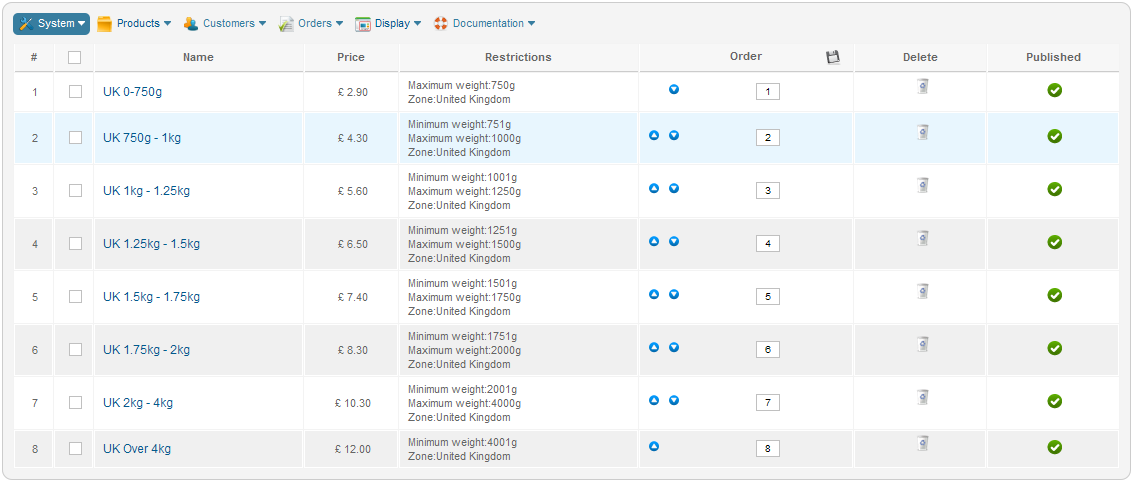Select all rows with header checkbox

74,57
